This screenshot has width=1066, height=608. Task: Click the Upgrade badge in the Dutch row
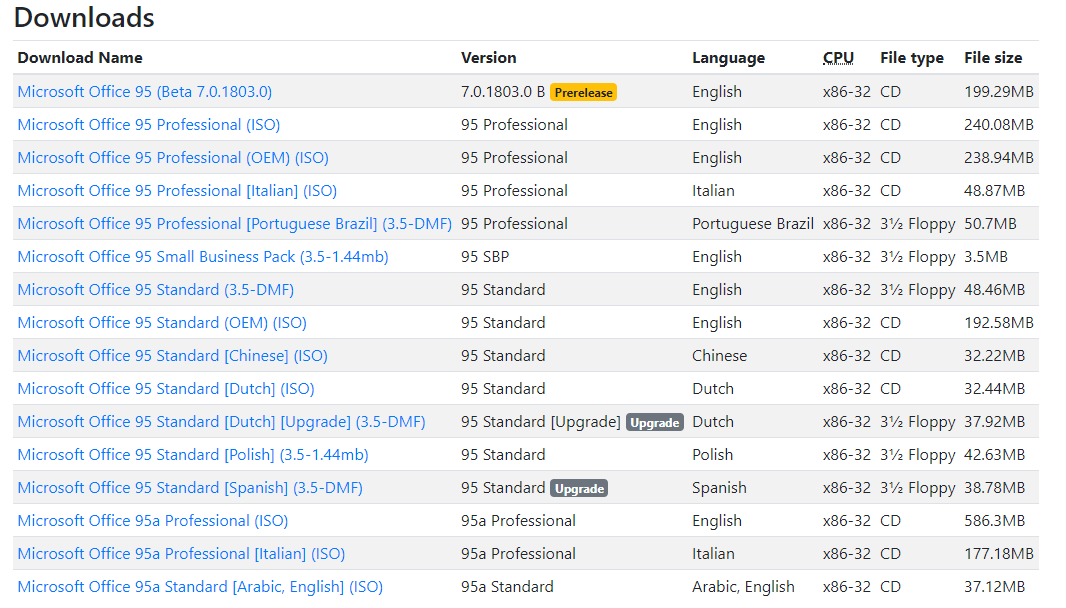[x=655, y=422]
